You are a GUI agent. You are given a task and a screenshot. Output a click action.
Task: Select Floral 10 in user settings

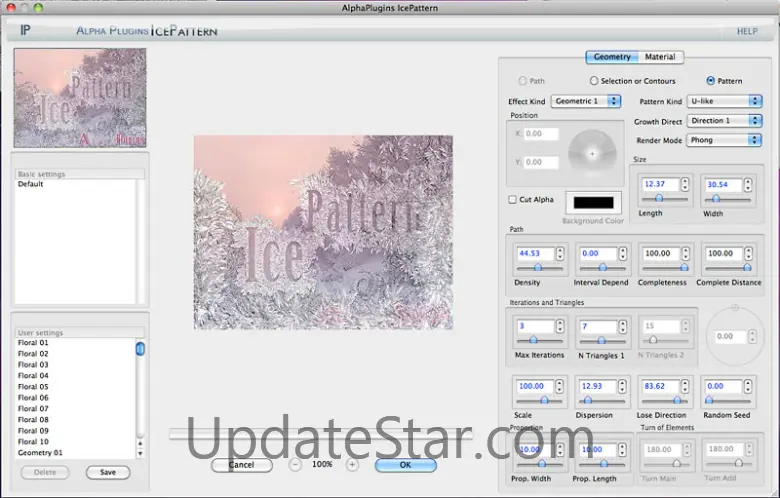point(76,442)
